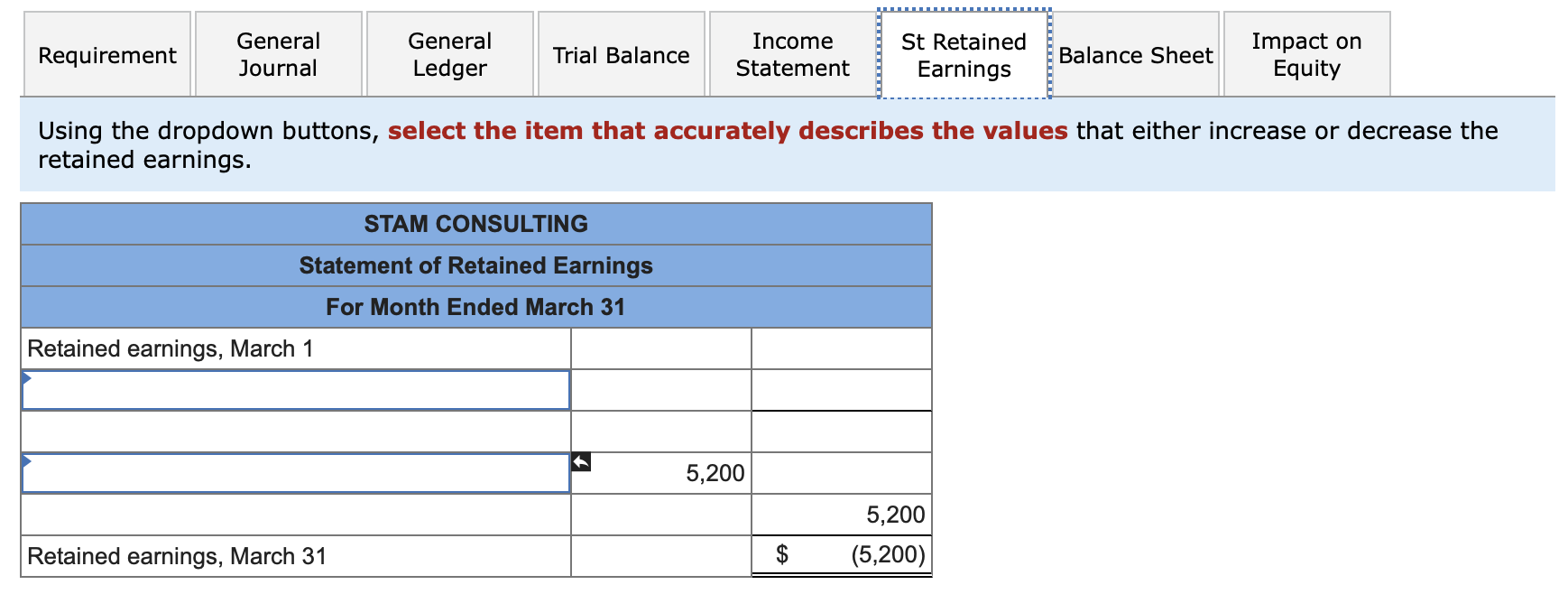Open the General Ledger tab
Screen dimensions: 1568x594
(450, 54)
